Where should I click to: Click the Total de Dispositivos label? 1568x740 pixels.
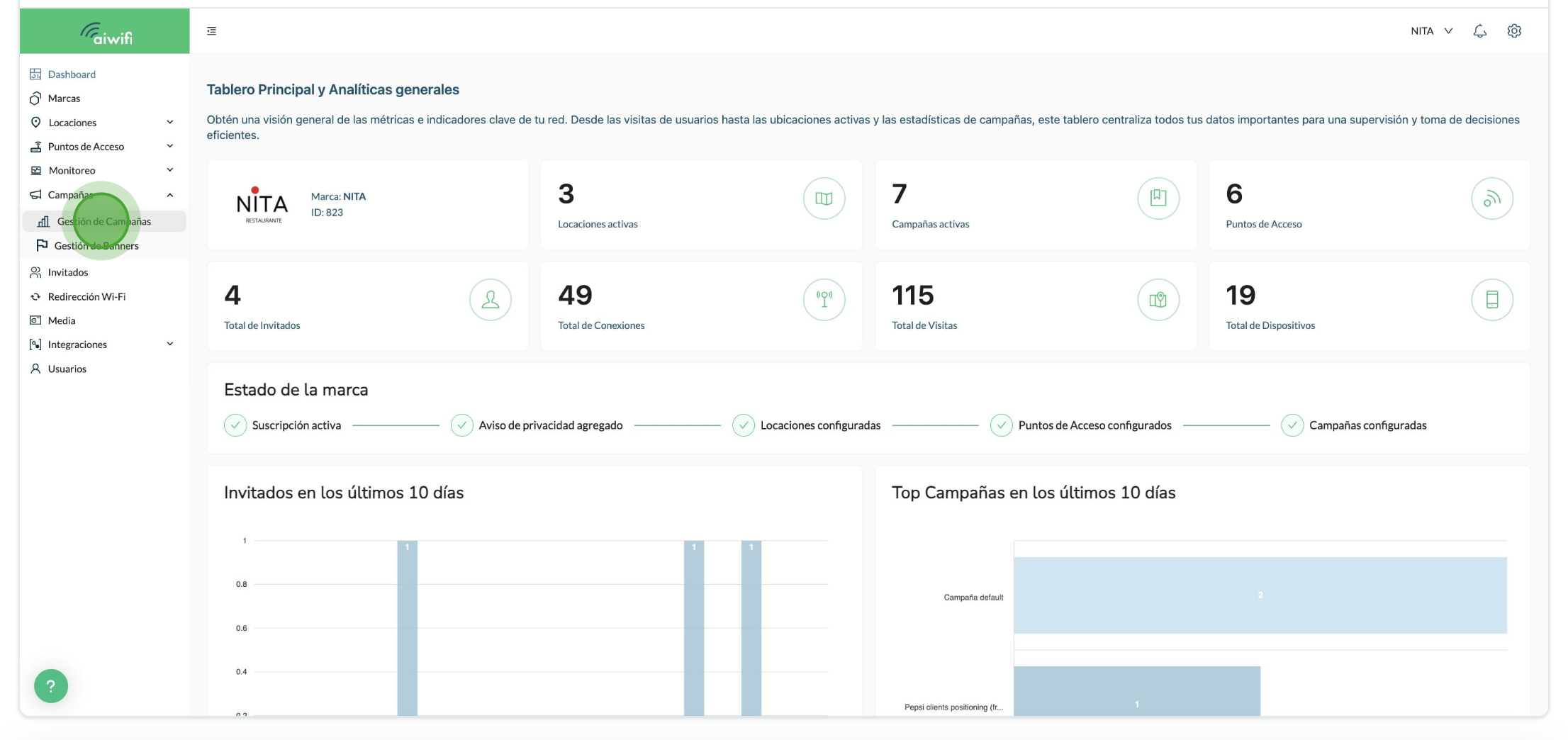pos(1270,325)
